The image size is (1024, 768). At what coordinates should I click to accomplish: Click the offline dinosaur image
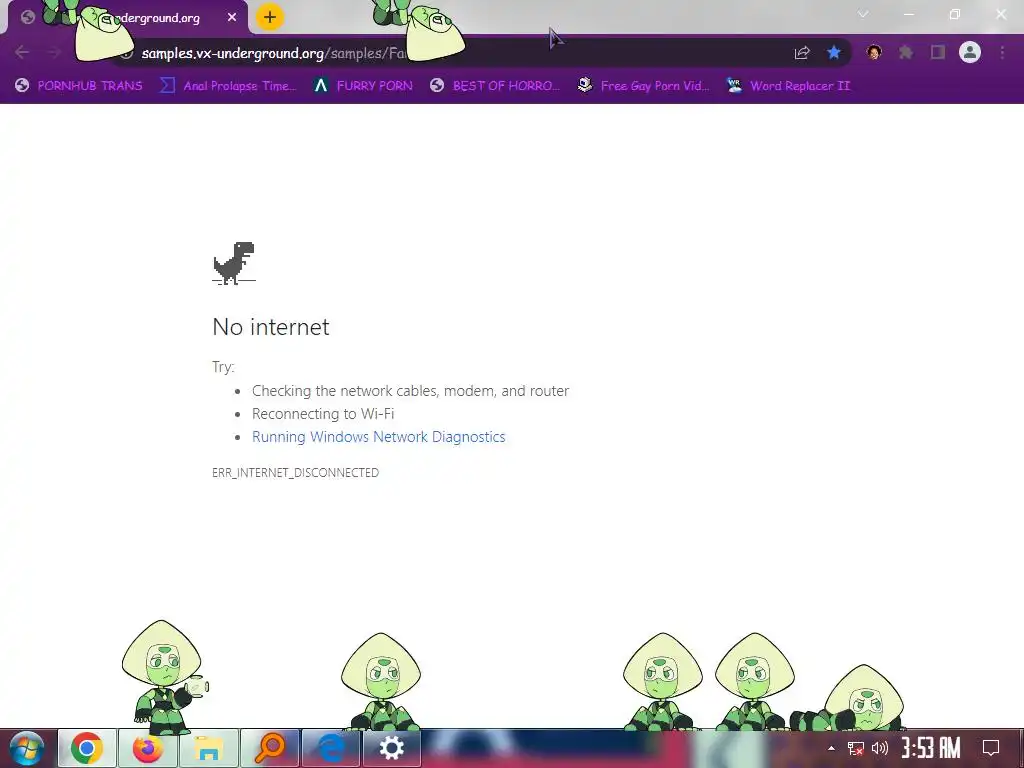(234, 263)
